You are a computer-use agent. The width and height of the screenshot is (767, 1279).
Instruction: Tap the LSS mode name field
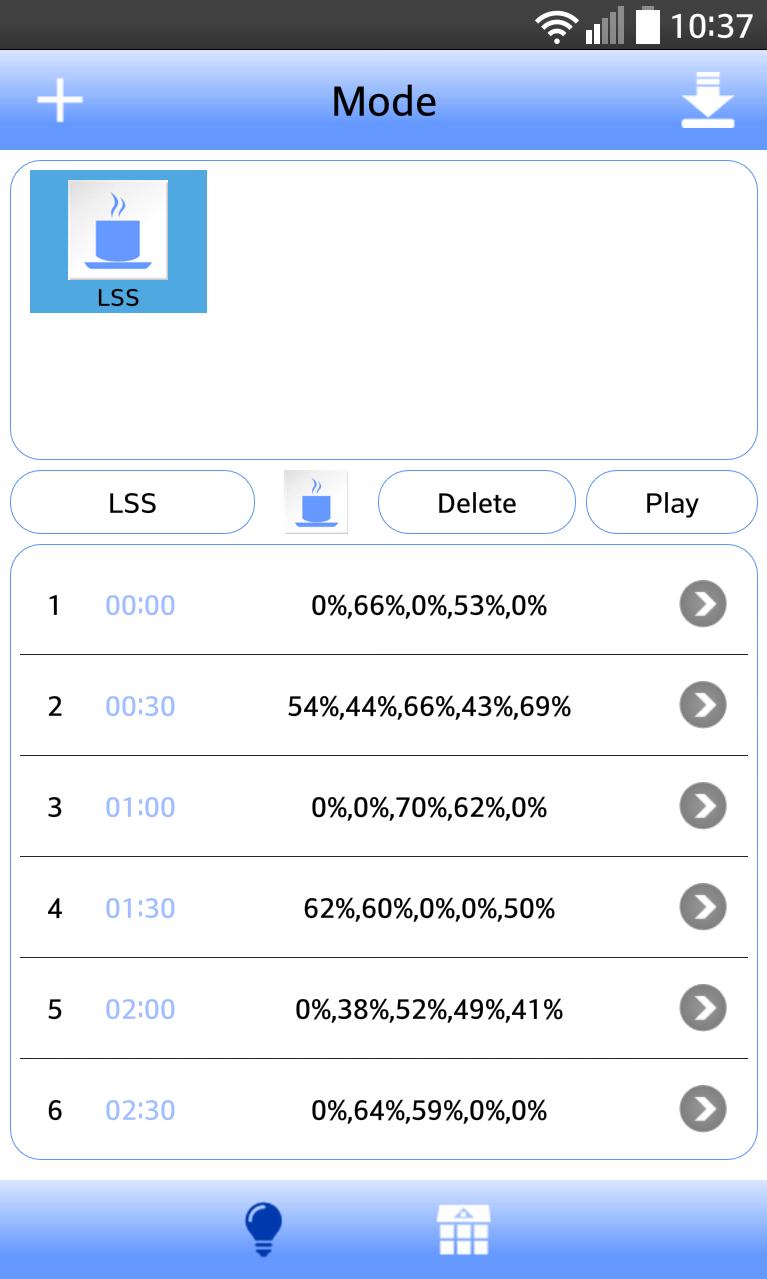tap(133, 502)
